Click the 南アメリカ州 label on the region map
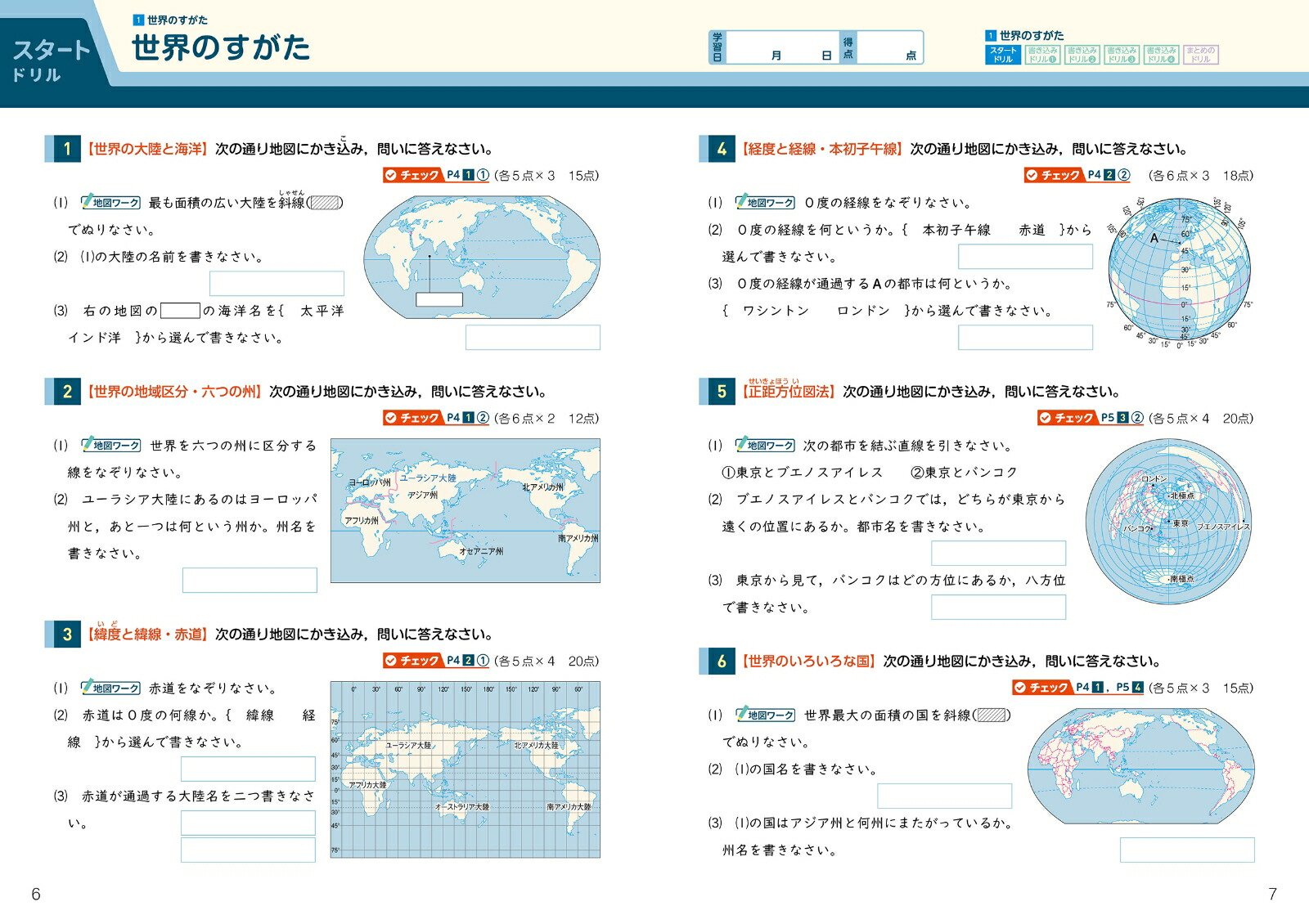 tap(578, 538)
